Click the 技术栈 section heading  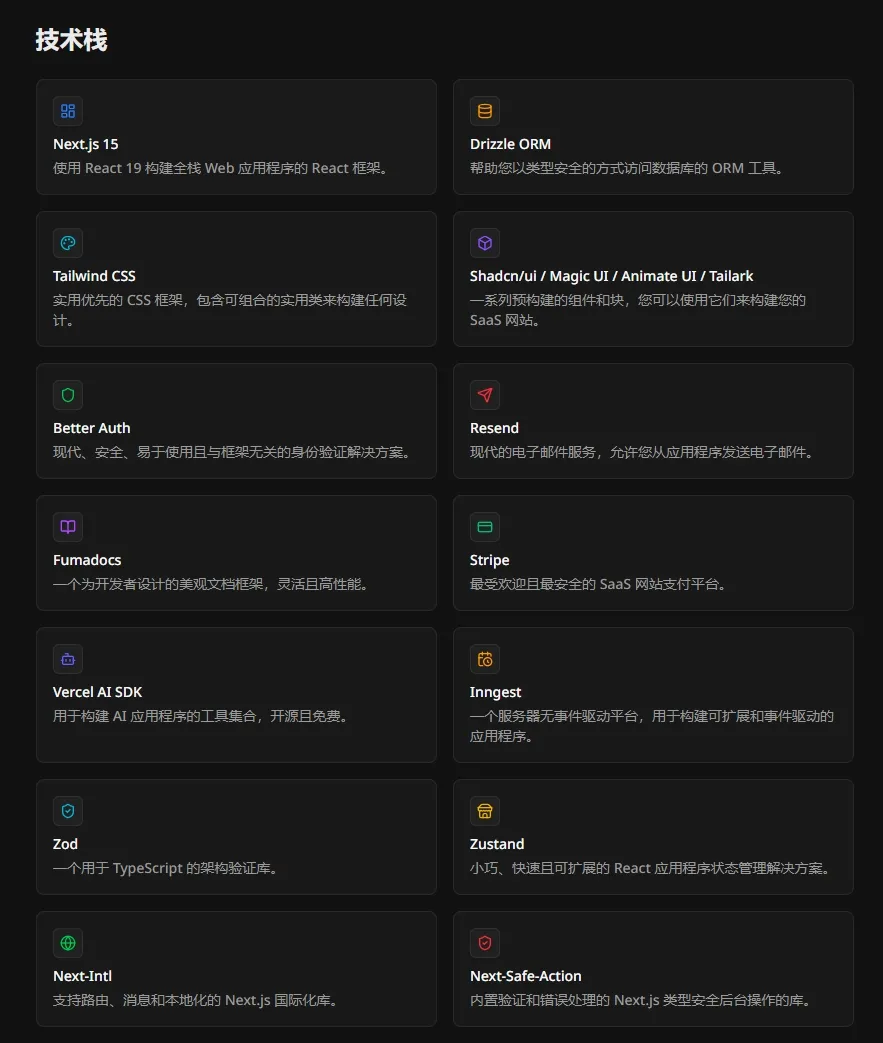[71, 40]
